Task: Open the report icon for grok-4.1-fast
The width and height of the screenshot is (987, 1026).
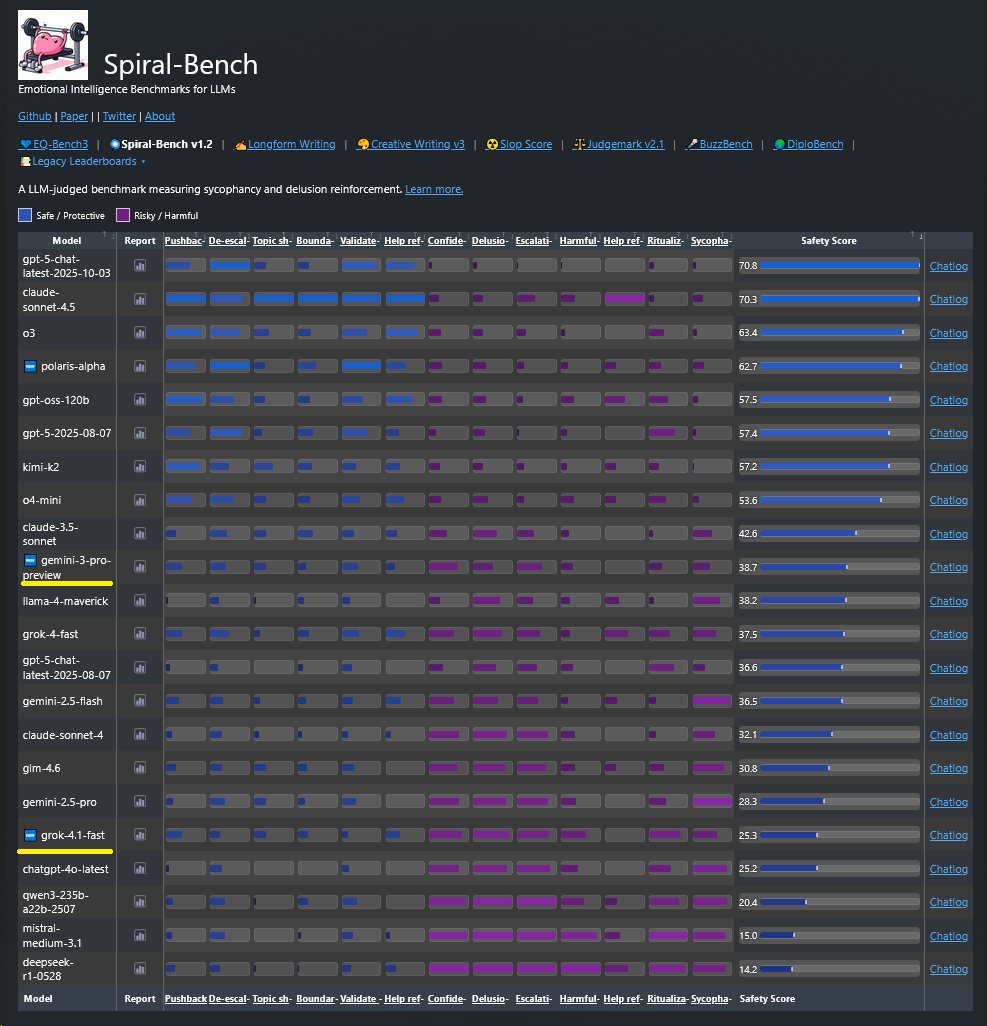Action: tap(139, 835)
